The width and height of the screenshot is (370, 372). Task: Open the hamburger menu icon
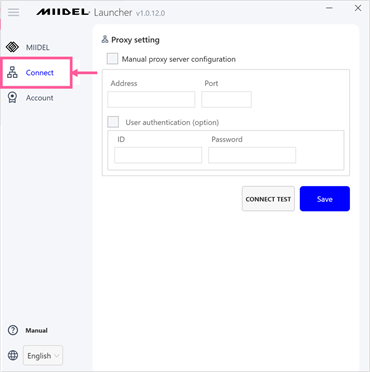coord(14,12)
